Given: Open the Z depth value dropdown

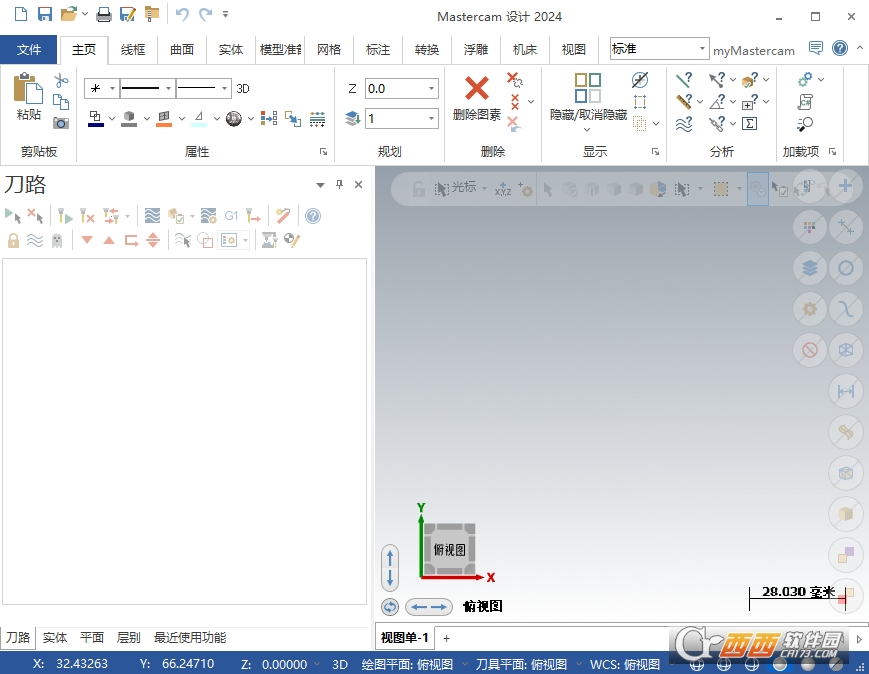Looking at the screenshot, I should pyautogui.click(x=431, y=89).
